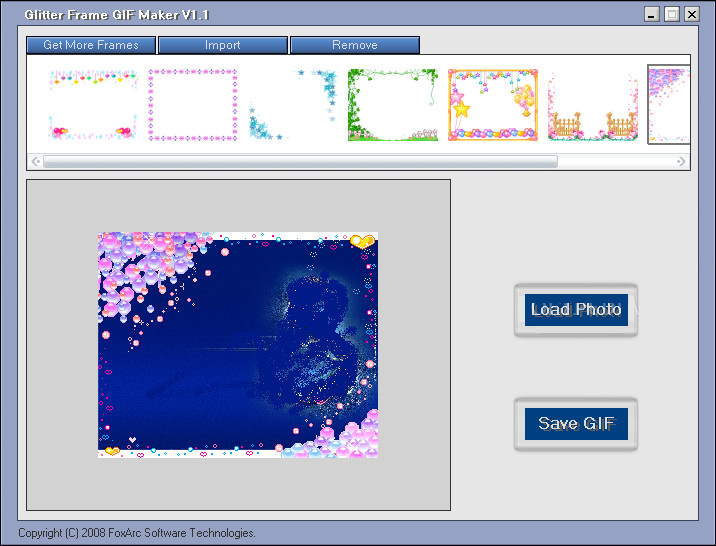Select the colorful hanging hearts frame thumbnail
This screenshot has height=546, width=716.
pyautogui.click(x=93, y=105)
